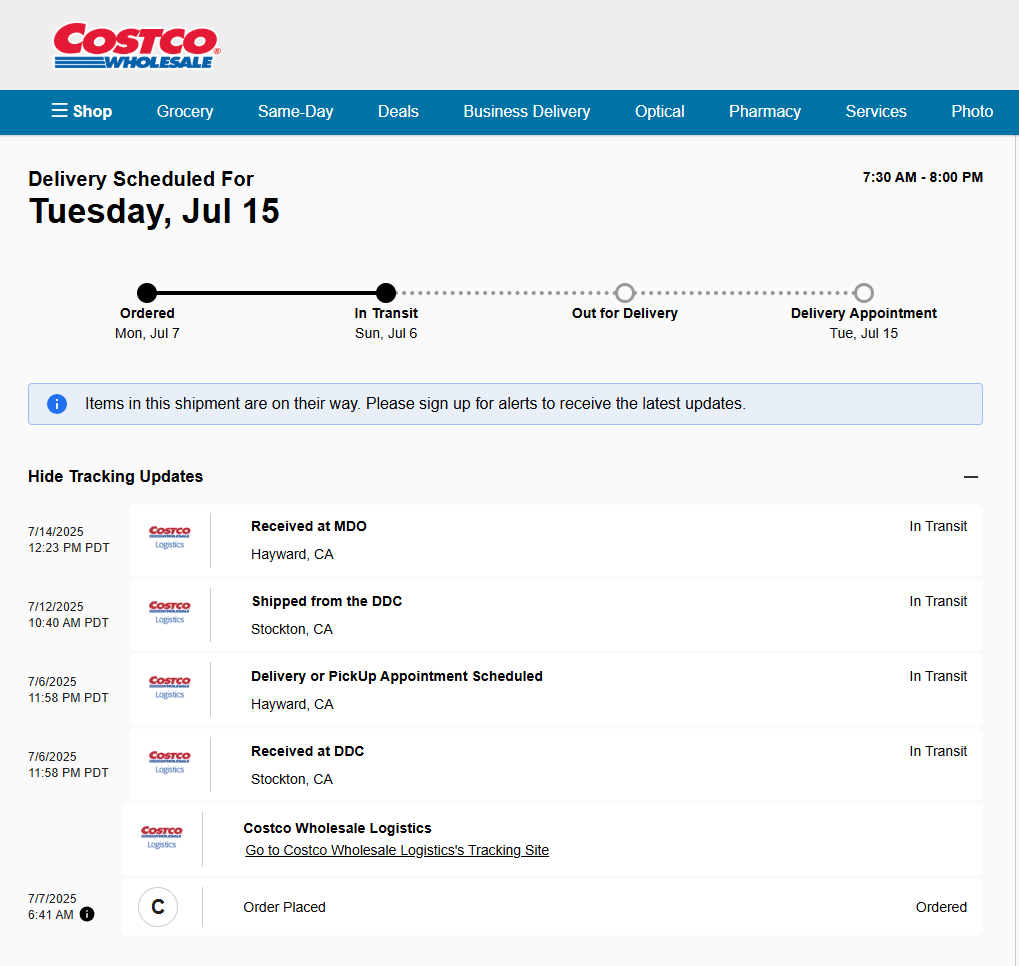Click 'Delivery or PickUp Appointment Scheduled' text
The height and width of the screenshot is (966, 1019).
click(397, 676)
